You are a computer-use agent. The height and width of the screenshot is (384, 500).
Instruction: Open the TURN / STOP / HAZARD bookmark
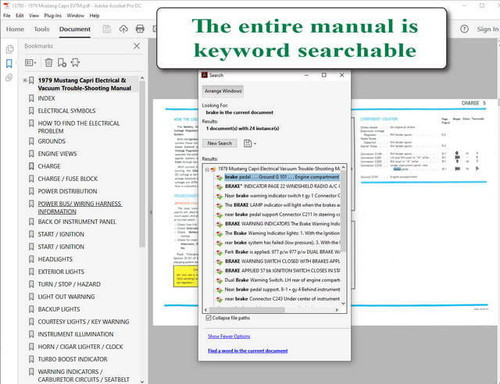tap(69, 284)
